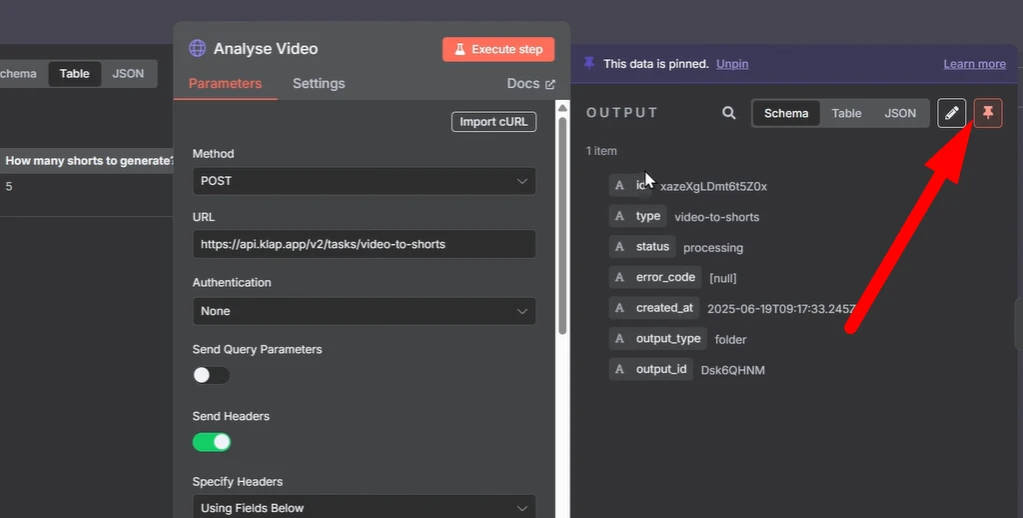
Task: Select the JSON tab in the input panel
Action: coord(128,74)
